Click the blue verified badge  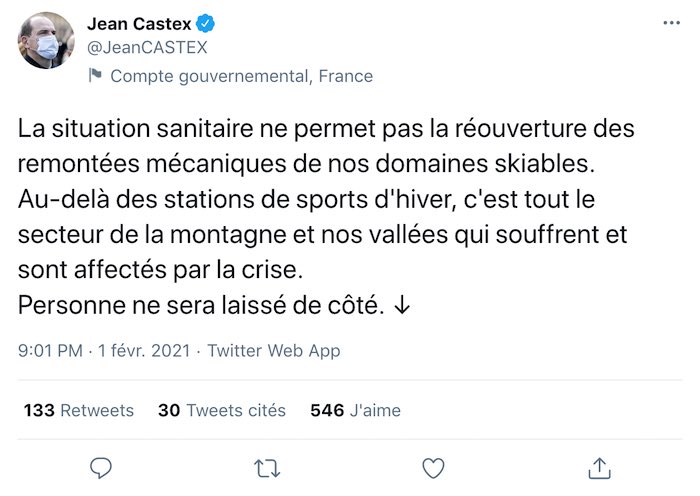(203, 23)
